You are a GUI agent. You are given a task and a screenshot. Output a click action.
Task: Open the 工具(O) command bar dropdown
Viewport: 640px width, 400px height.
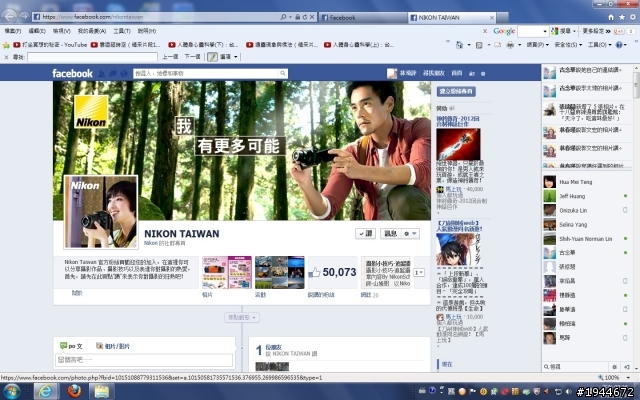600,45
